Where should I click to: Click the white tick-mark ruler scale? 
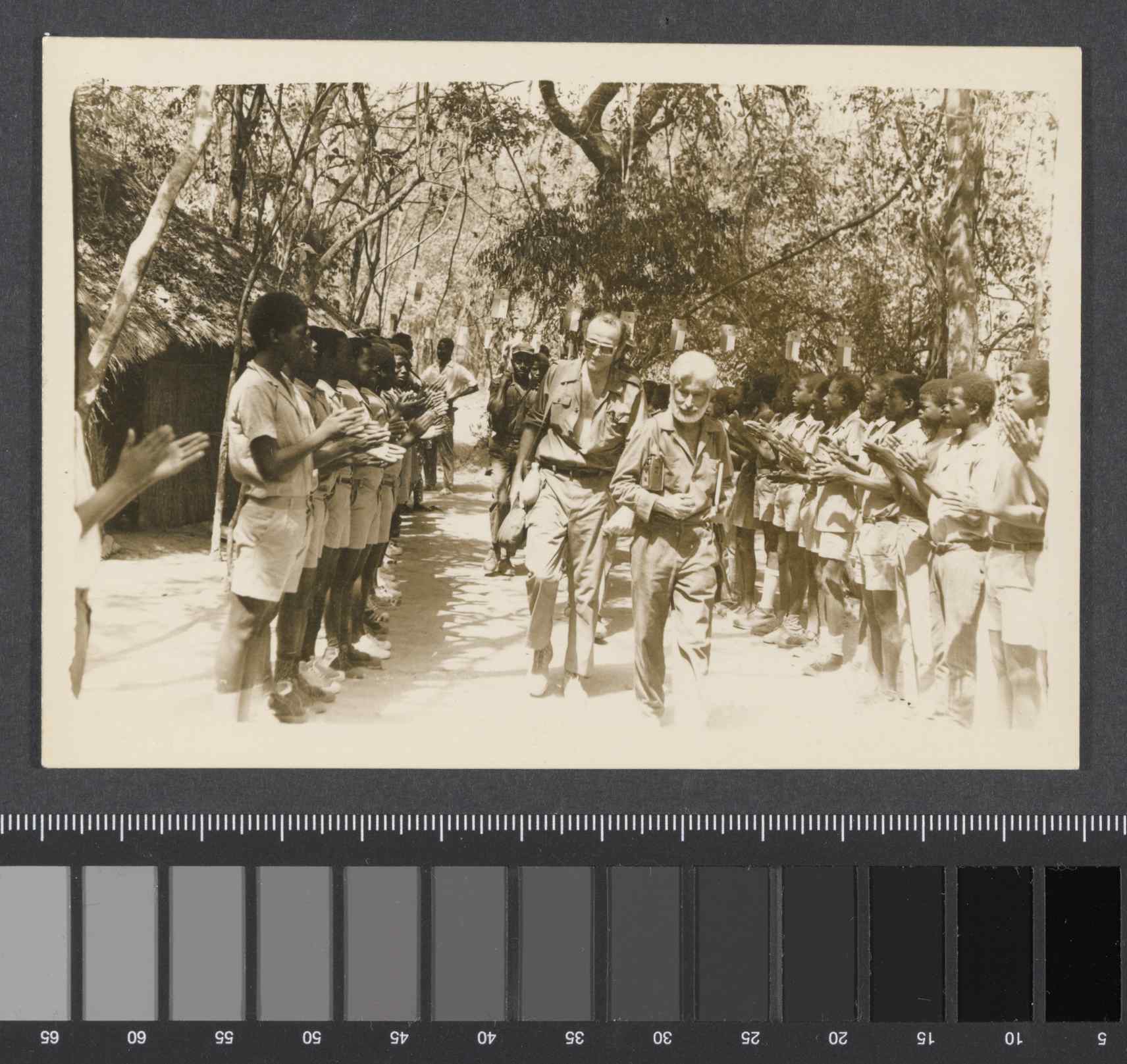tap(563, 828)
